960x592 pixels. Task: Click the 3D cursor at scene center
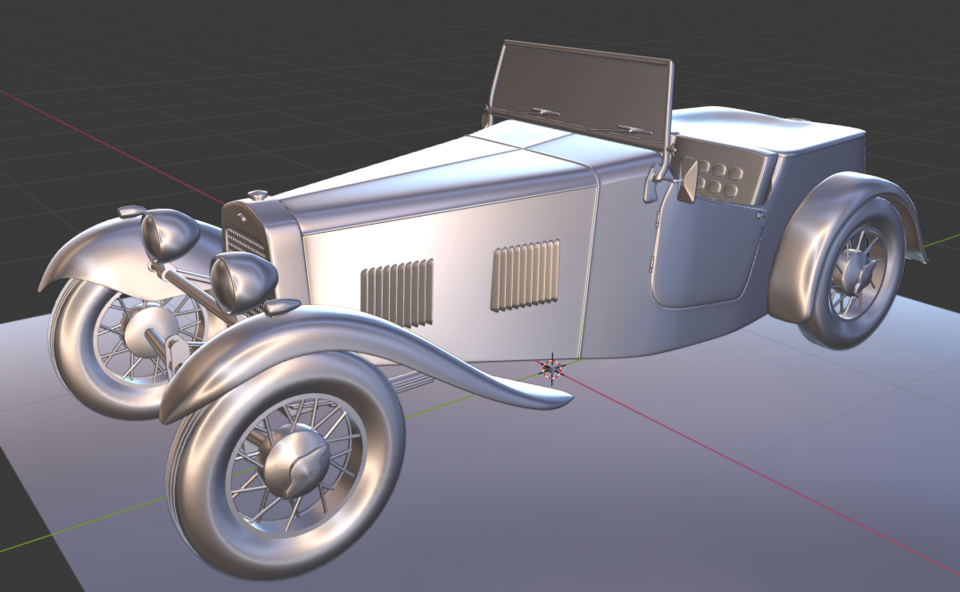551,371
